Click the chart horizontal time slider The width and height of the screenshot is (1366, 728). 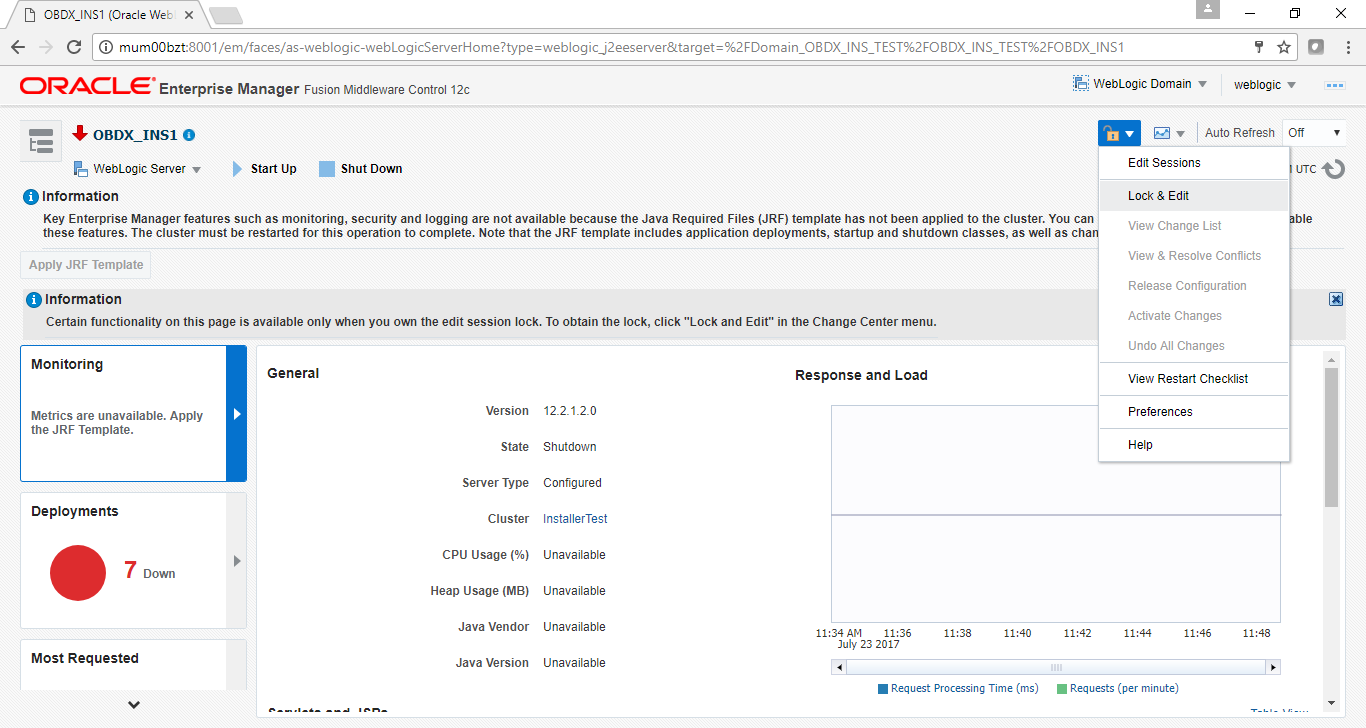coord(1056,667)
